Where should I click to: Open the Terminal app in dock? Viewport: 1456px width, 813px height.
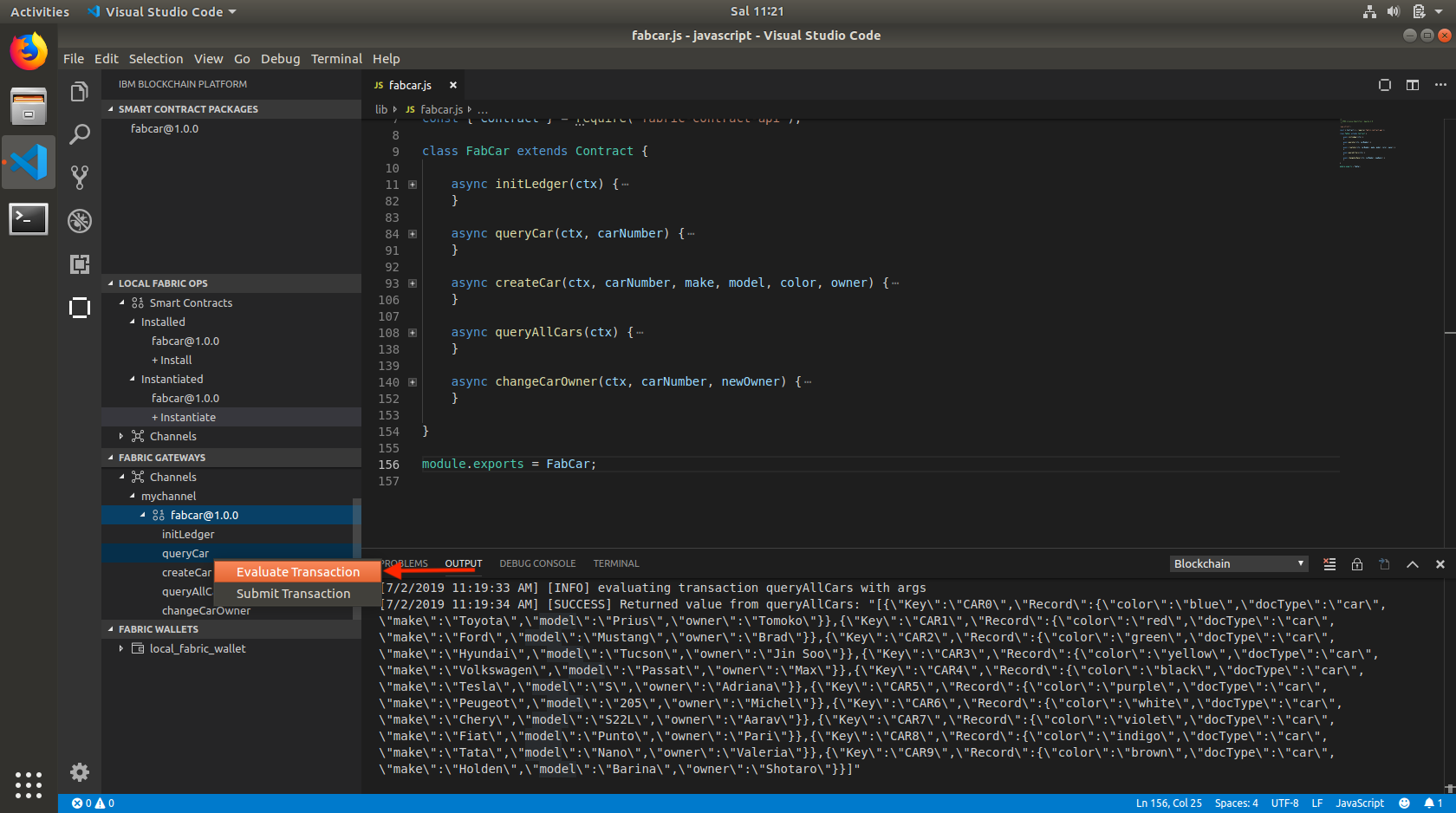29,218
